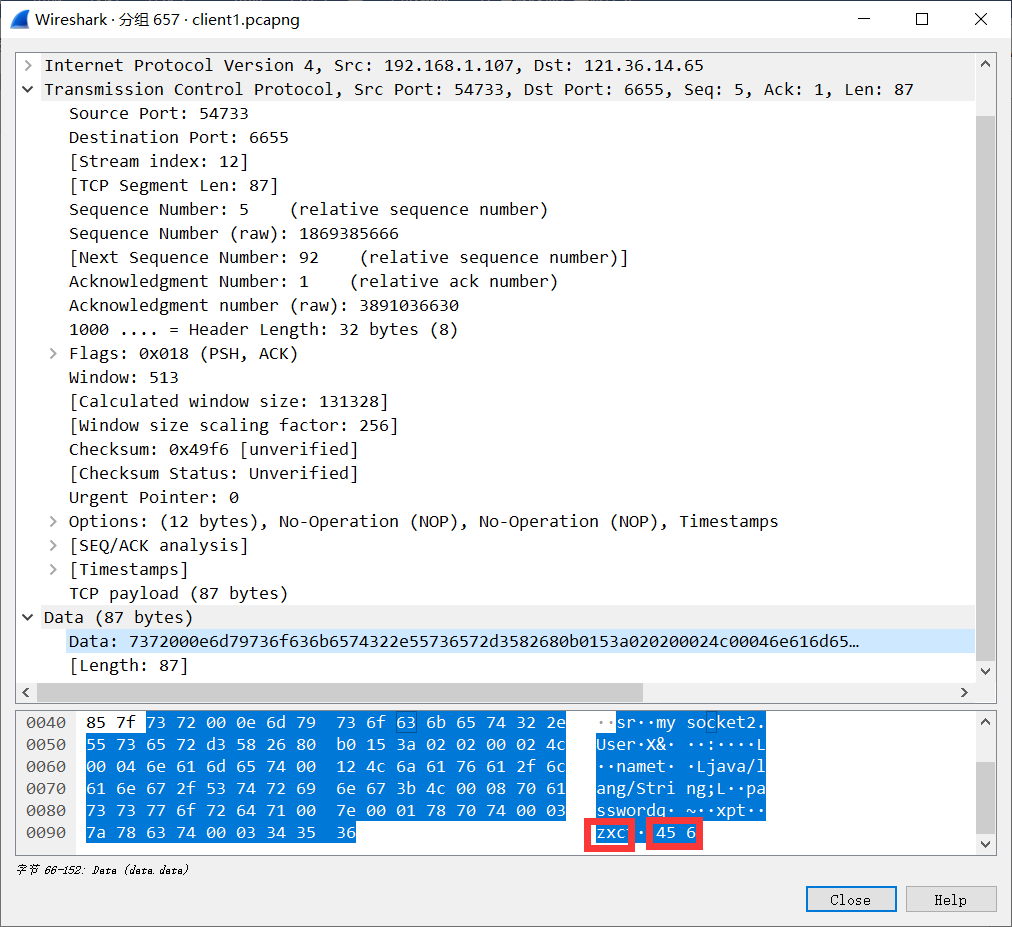
Task: Expand the [SEQ/ACK analysis] row
Action: (53, 545)
